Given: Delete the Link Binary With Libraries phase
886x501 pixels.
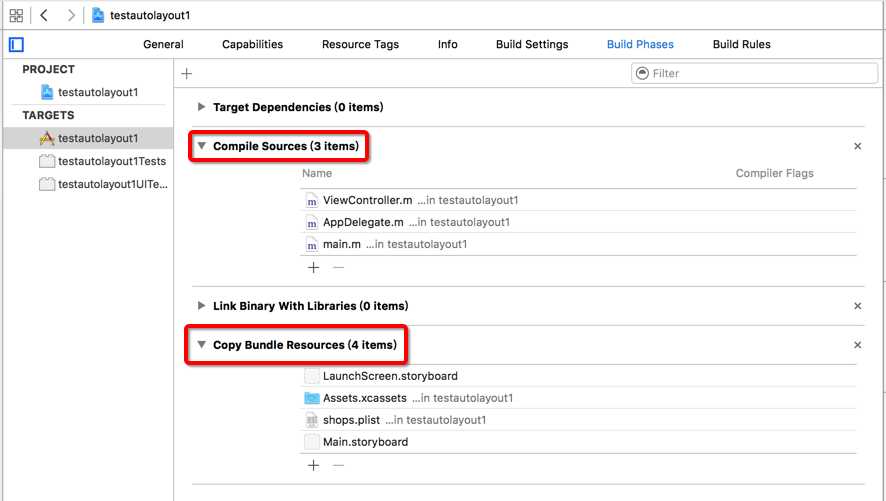Looking at the screenshot, I should [857, 306].
